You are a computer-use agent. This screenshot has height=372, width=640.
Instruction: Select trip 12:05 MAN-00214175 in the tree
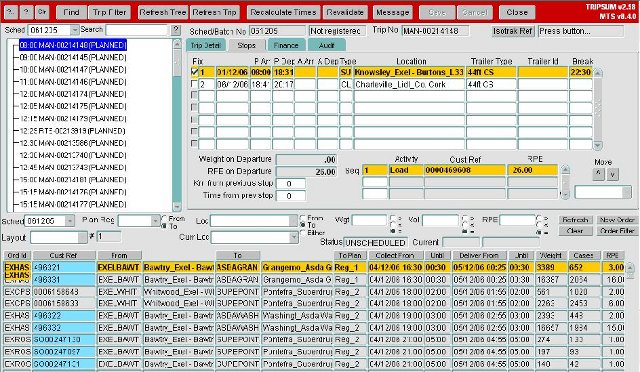tap(73, 107)
